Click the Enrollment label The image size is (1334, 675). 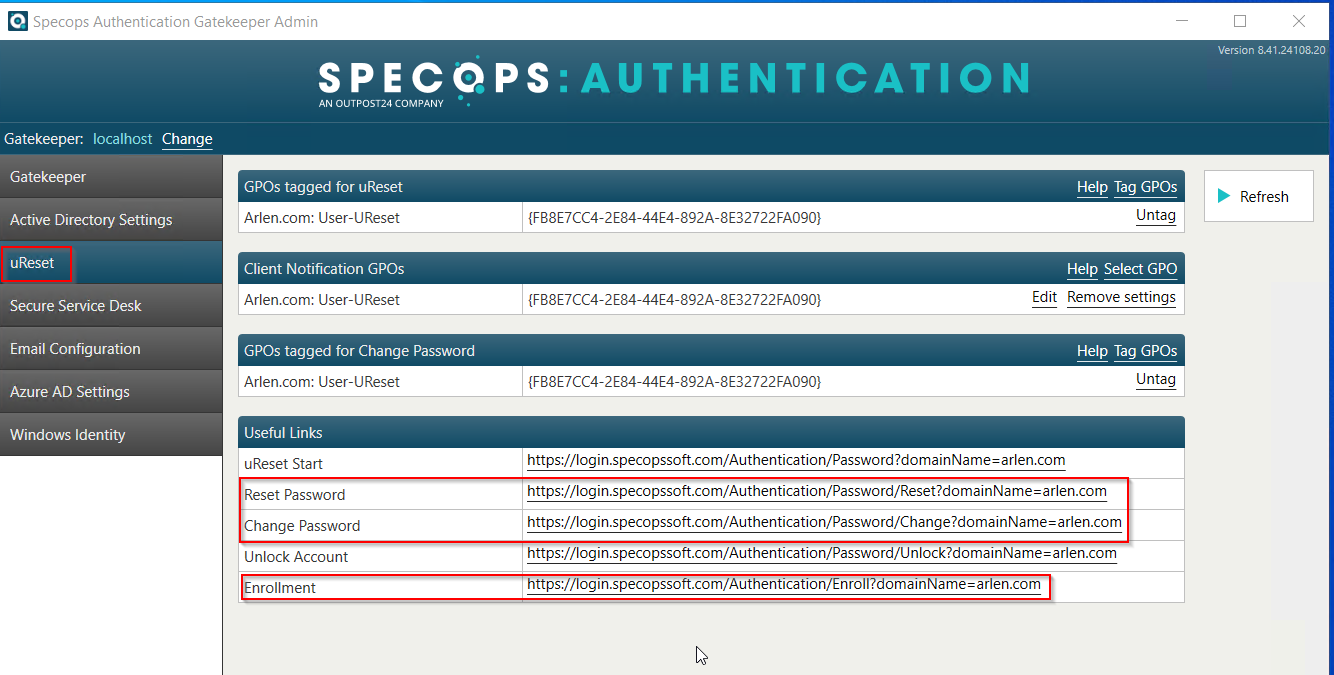click(280, 588)
